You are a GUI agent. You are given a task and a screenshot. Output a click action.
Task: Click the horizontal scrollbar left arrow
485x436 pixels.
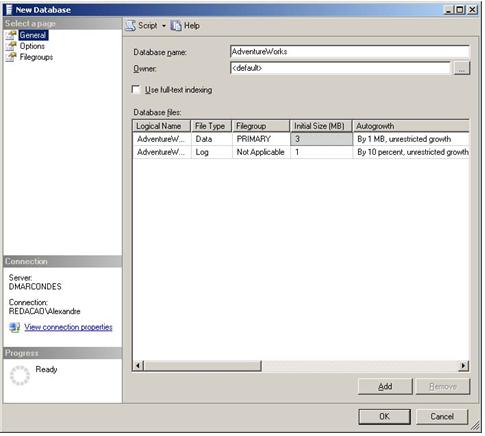138,366
